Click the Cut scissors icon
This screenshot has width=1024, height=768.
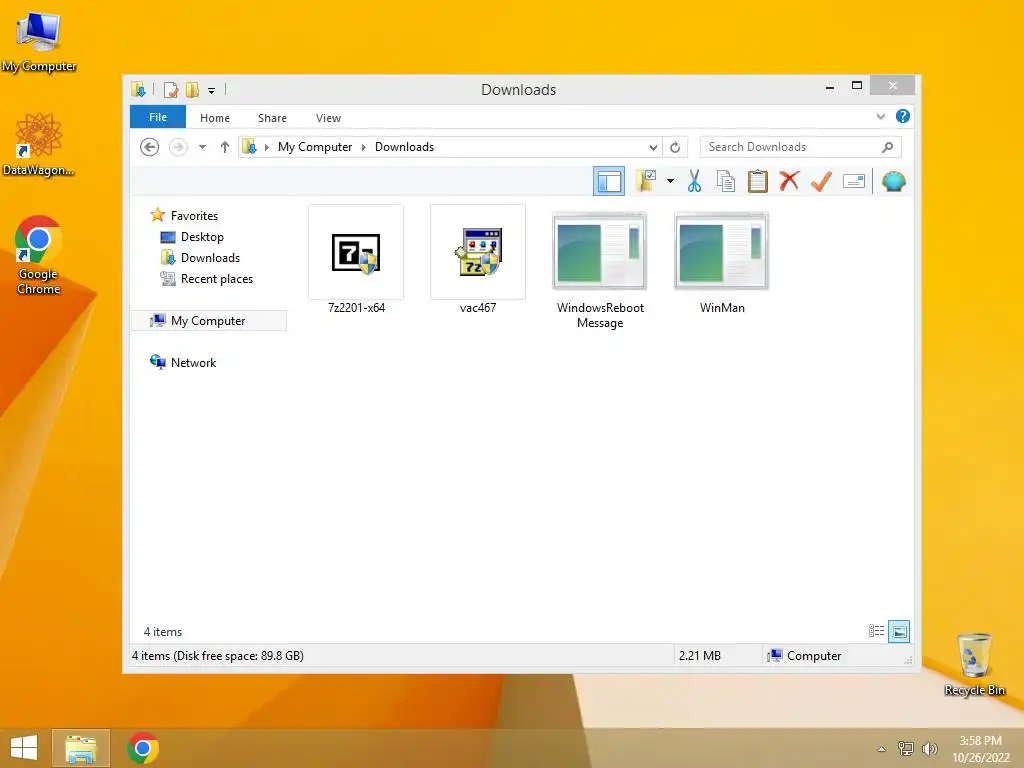694,182
